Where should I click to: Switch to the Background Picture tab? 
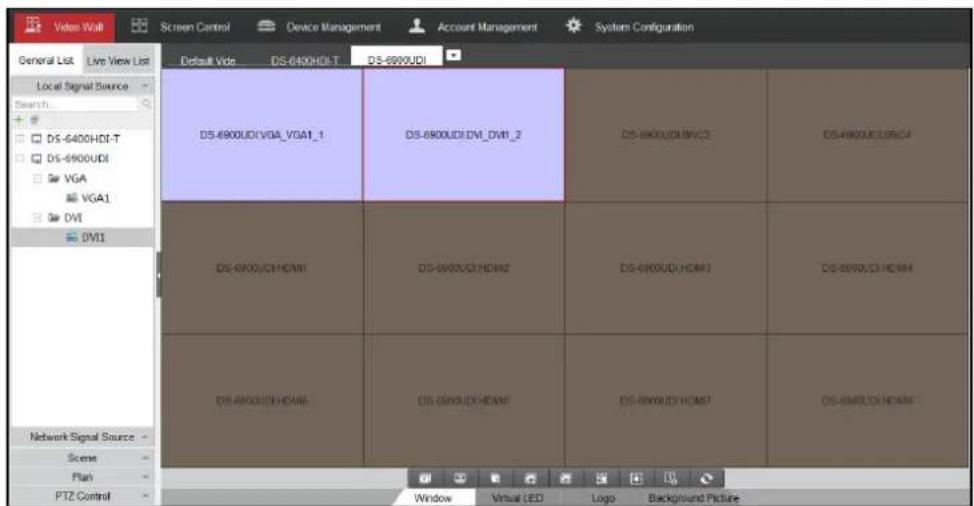(693, 497)
